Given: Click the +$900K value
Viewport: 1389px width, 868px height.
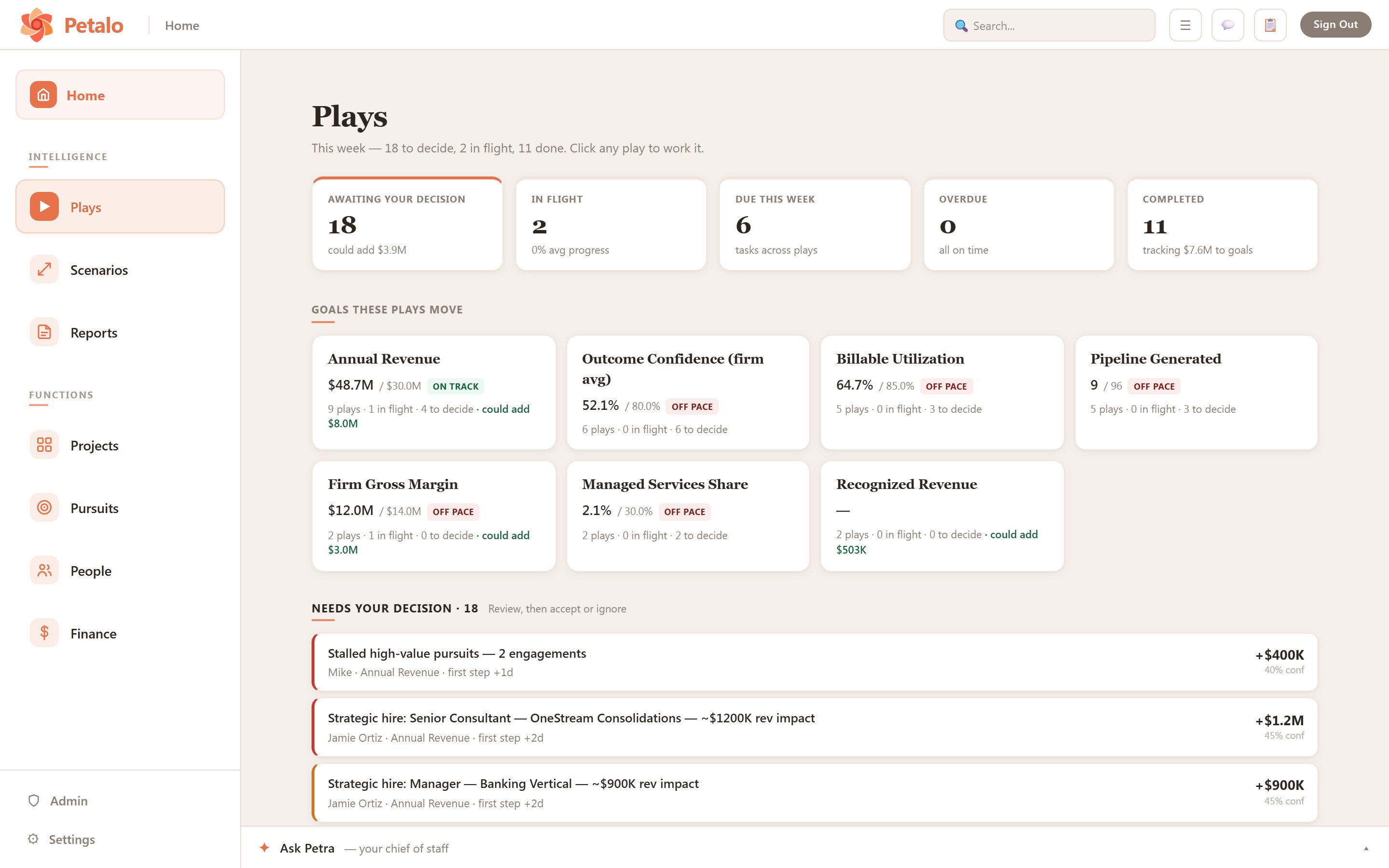Looking at the screenshot, I should [x=1280, y=785].
